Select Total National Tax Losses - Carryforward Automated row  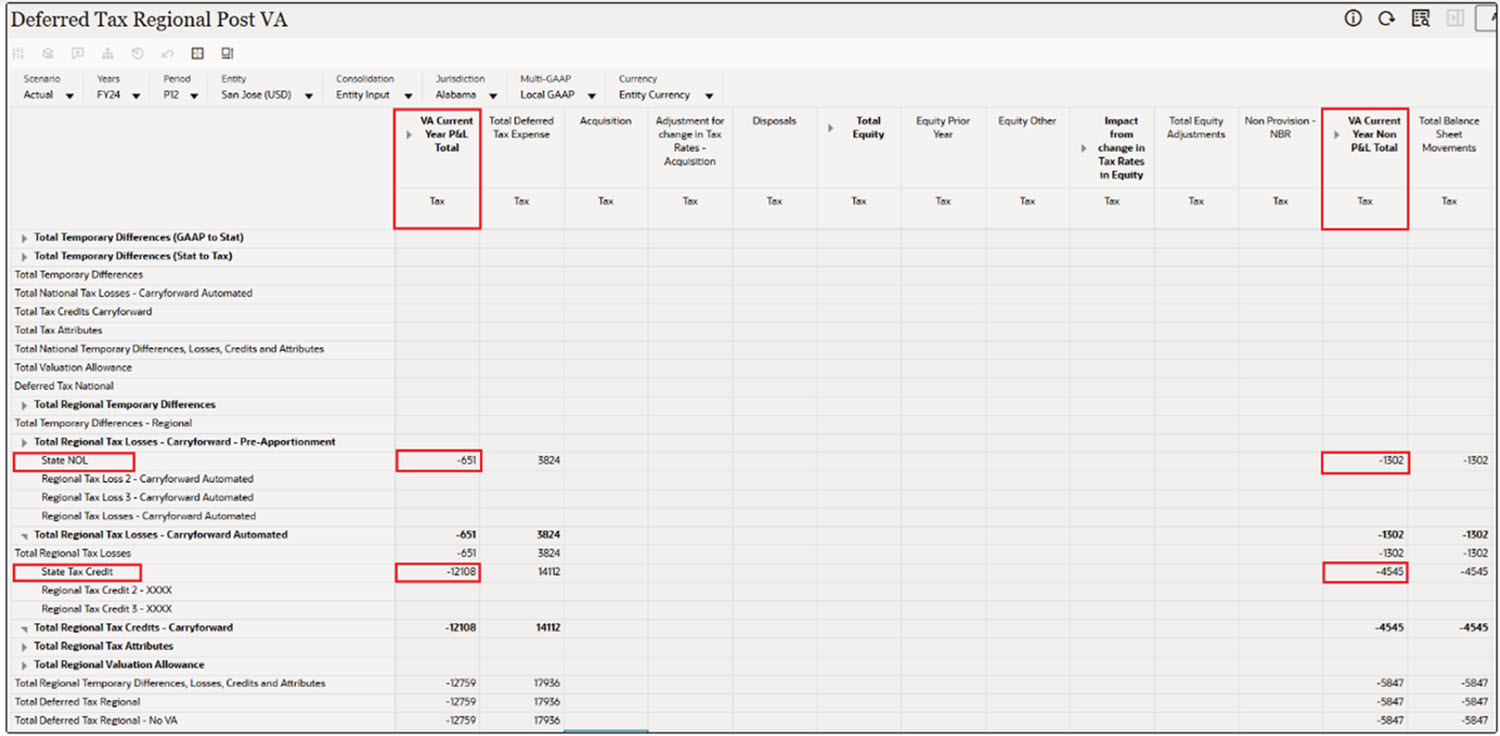(x=133, y=294)
